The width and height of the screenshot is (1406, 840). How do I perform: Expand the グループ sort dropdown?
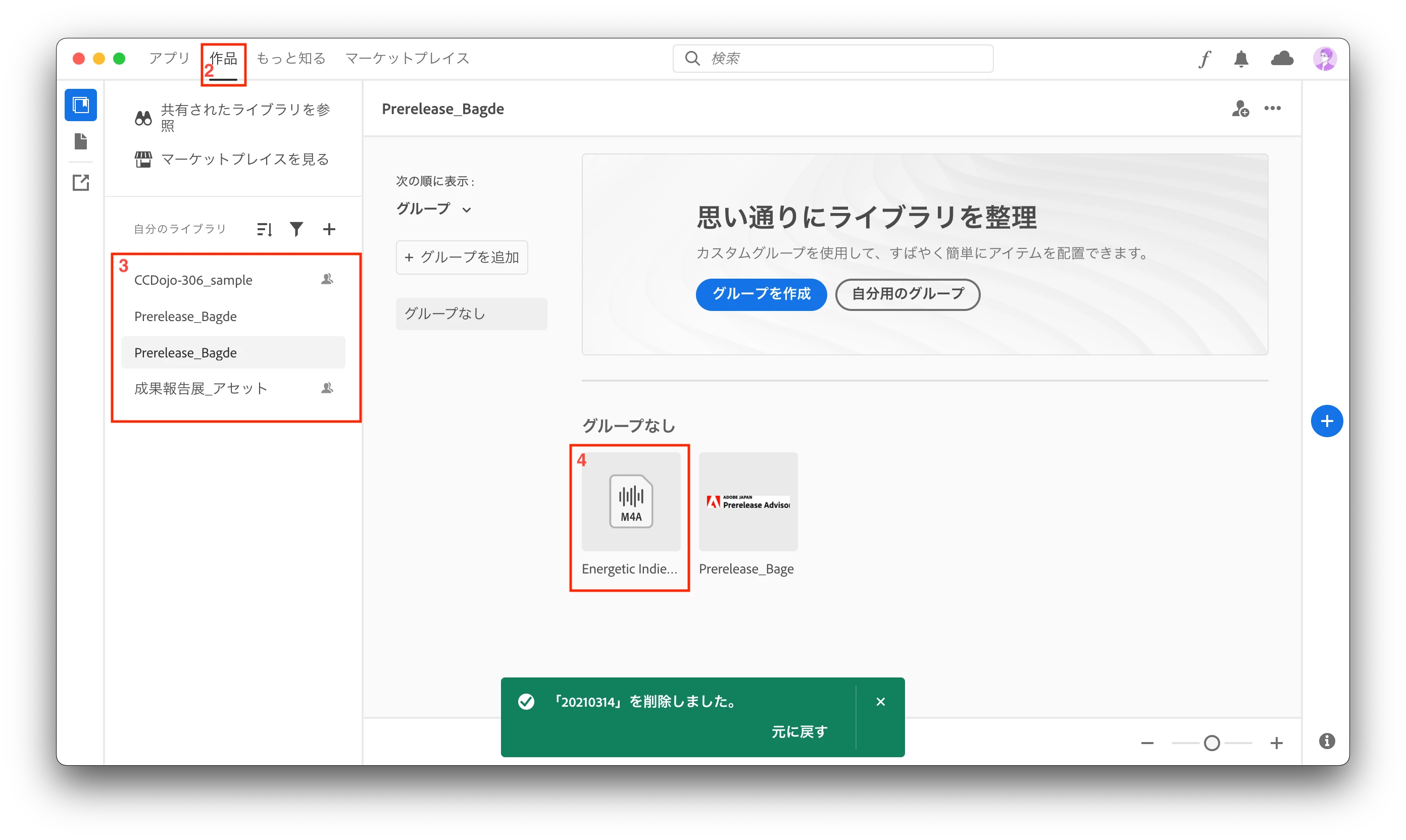pos(433,209)
